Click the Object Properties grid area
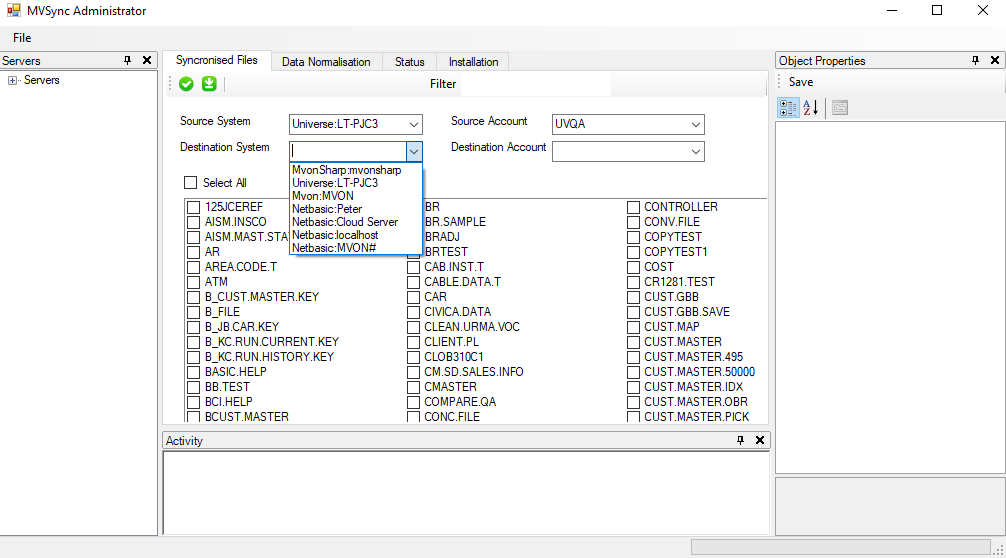Screen dimensions: 1006x558 point(890,298)
